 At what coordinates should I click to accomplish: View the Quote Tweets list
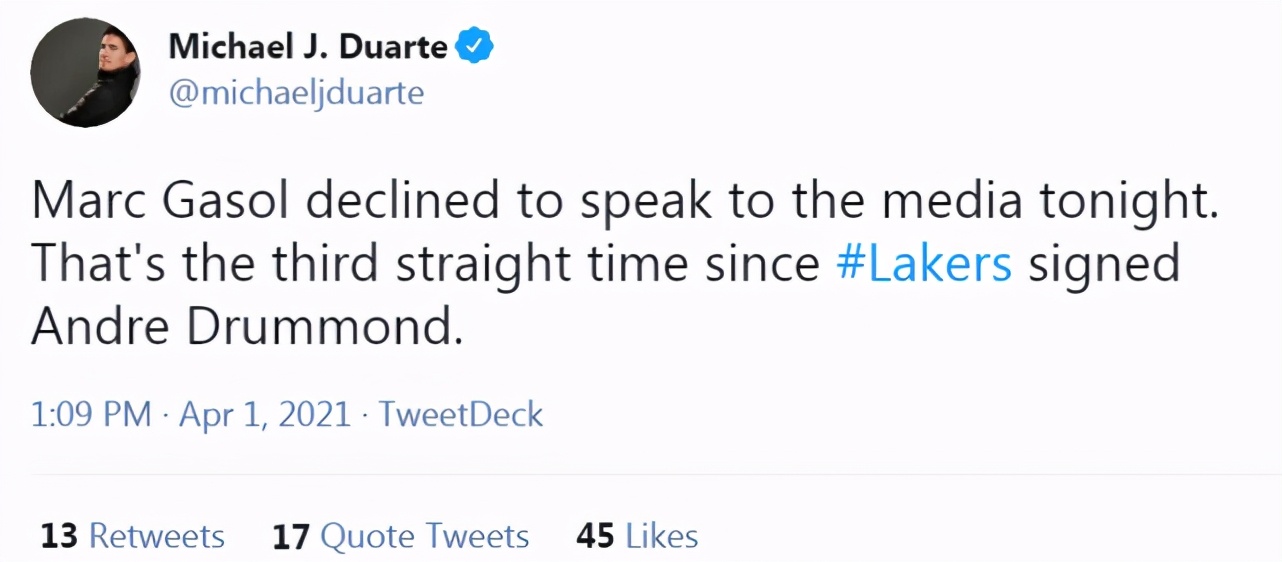pyautogui.click(x=425, y=536)
